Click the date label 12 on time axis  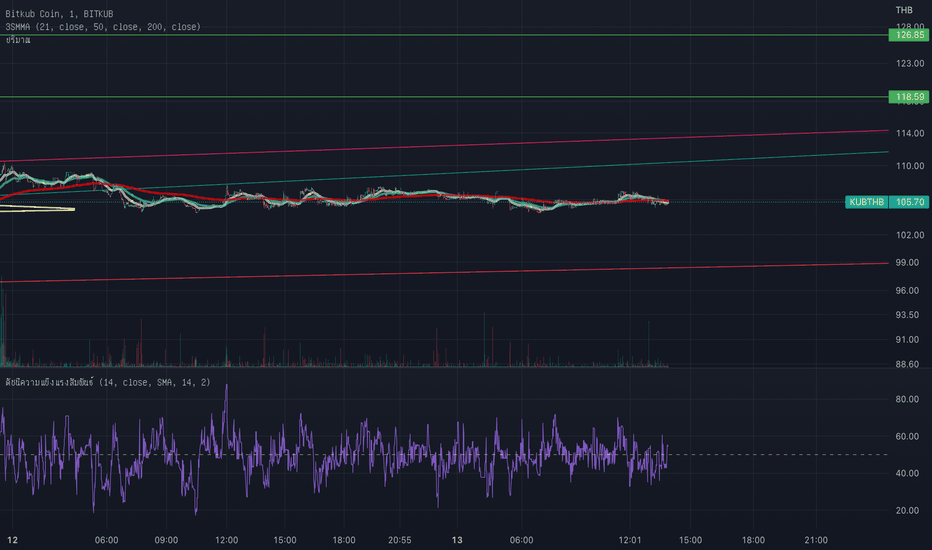12,540
